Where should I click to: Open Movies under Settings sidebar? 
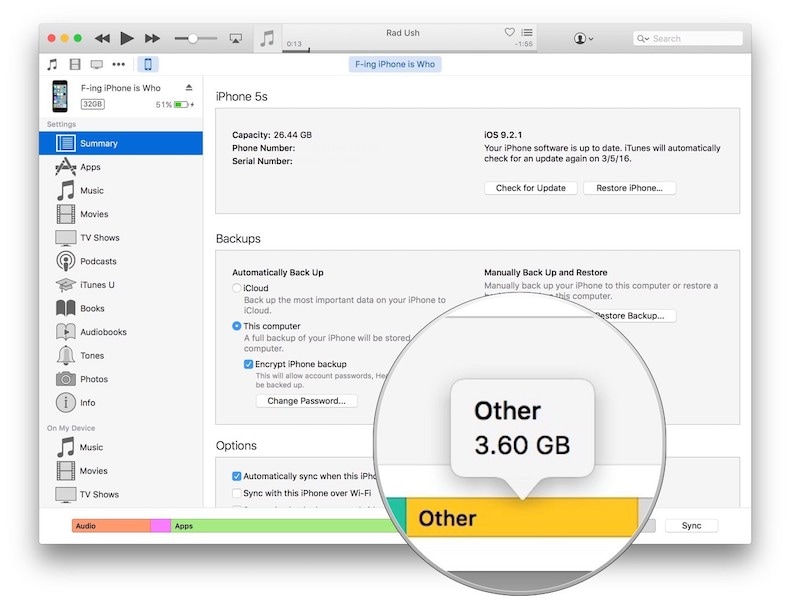pyautogui.click(x=121, y=214)
